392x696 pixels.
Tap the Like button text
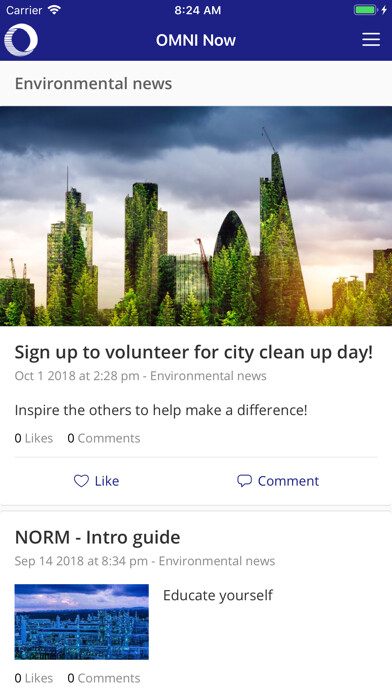(107, 481)
